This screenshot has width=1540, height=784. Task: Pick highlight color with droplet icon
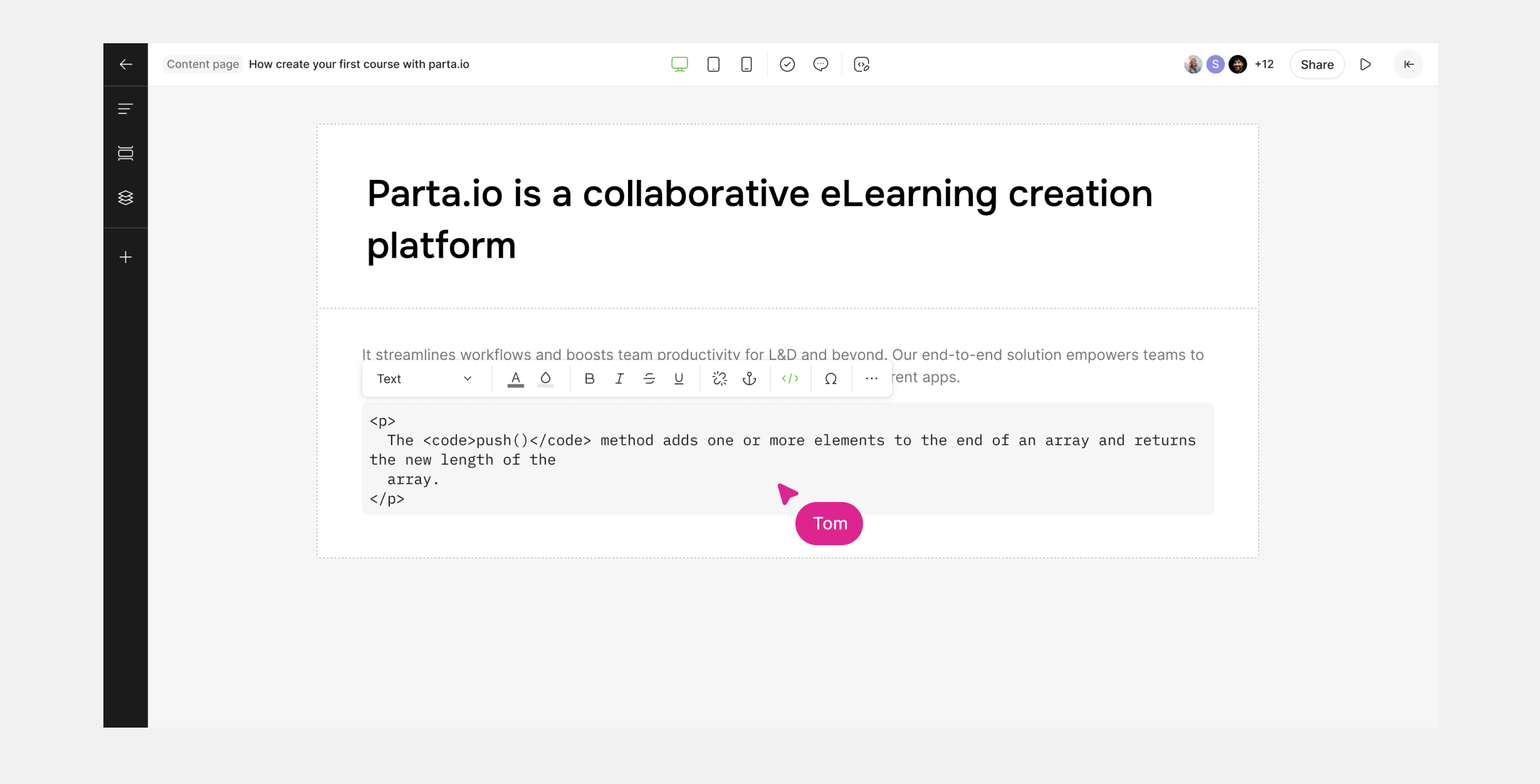(545, 379)
